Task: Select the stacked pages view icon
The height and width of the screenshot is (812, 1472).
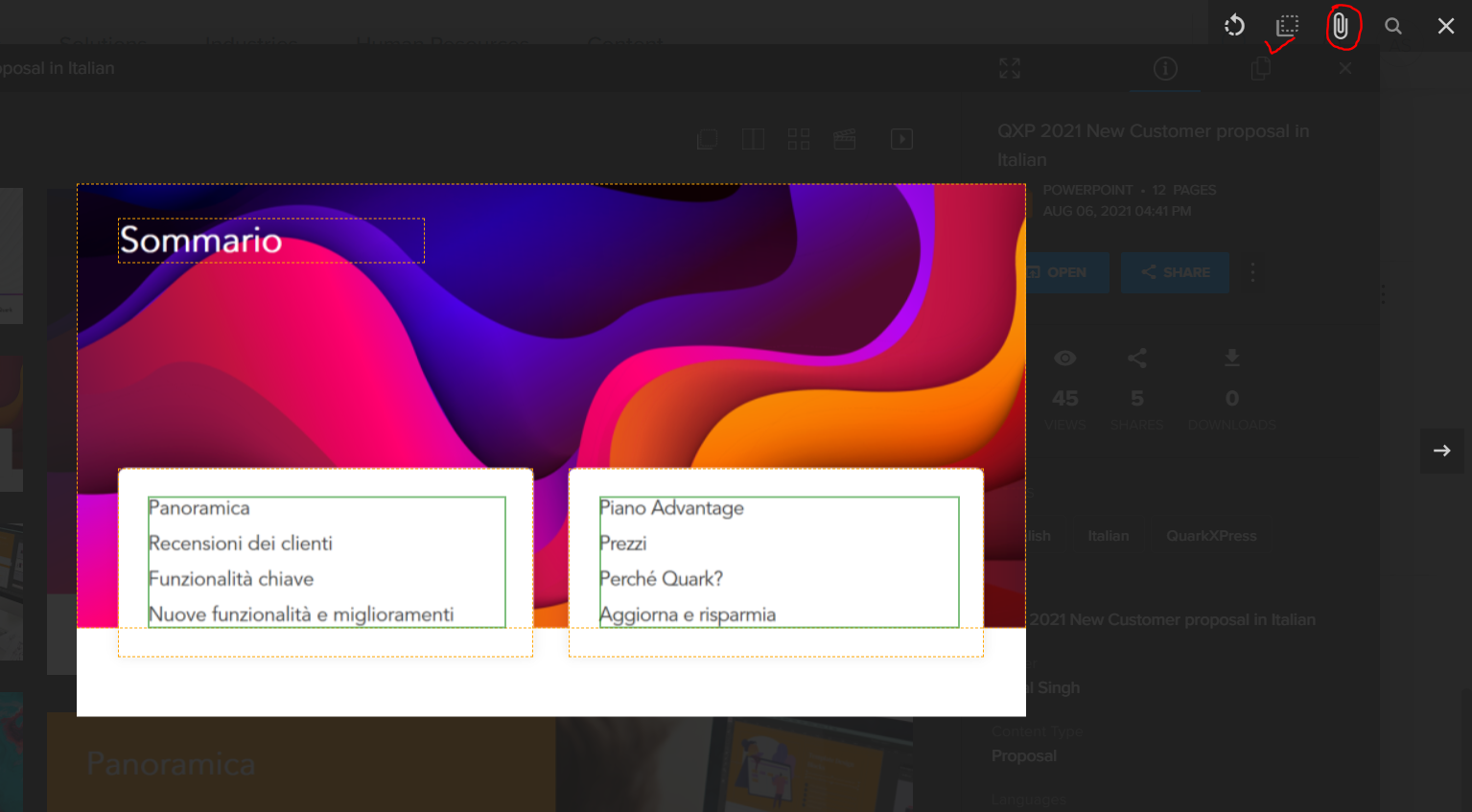Action: pyautogui.click(x=708, y=140)
